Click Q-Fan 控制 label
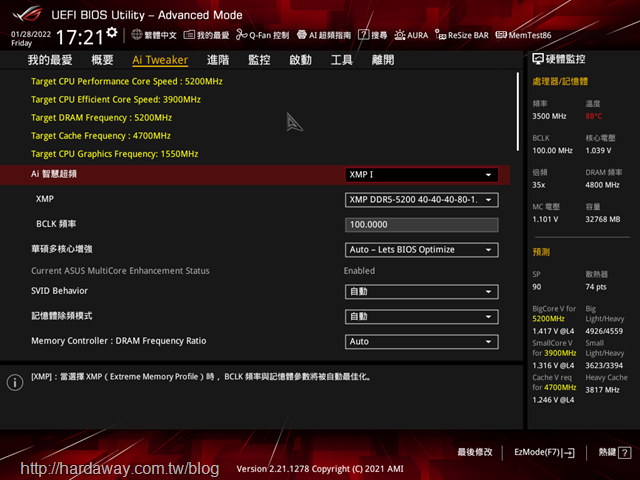This screenshot has width=640, height=480. [269, 35]
